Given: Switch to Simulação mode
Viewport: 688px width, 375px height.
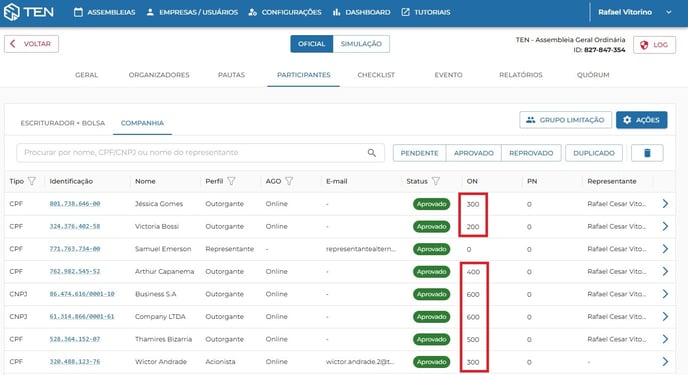Looking at the screenshot, I should point(361,44).
